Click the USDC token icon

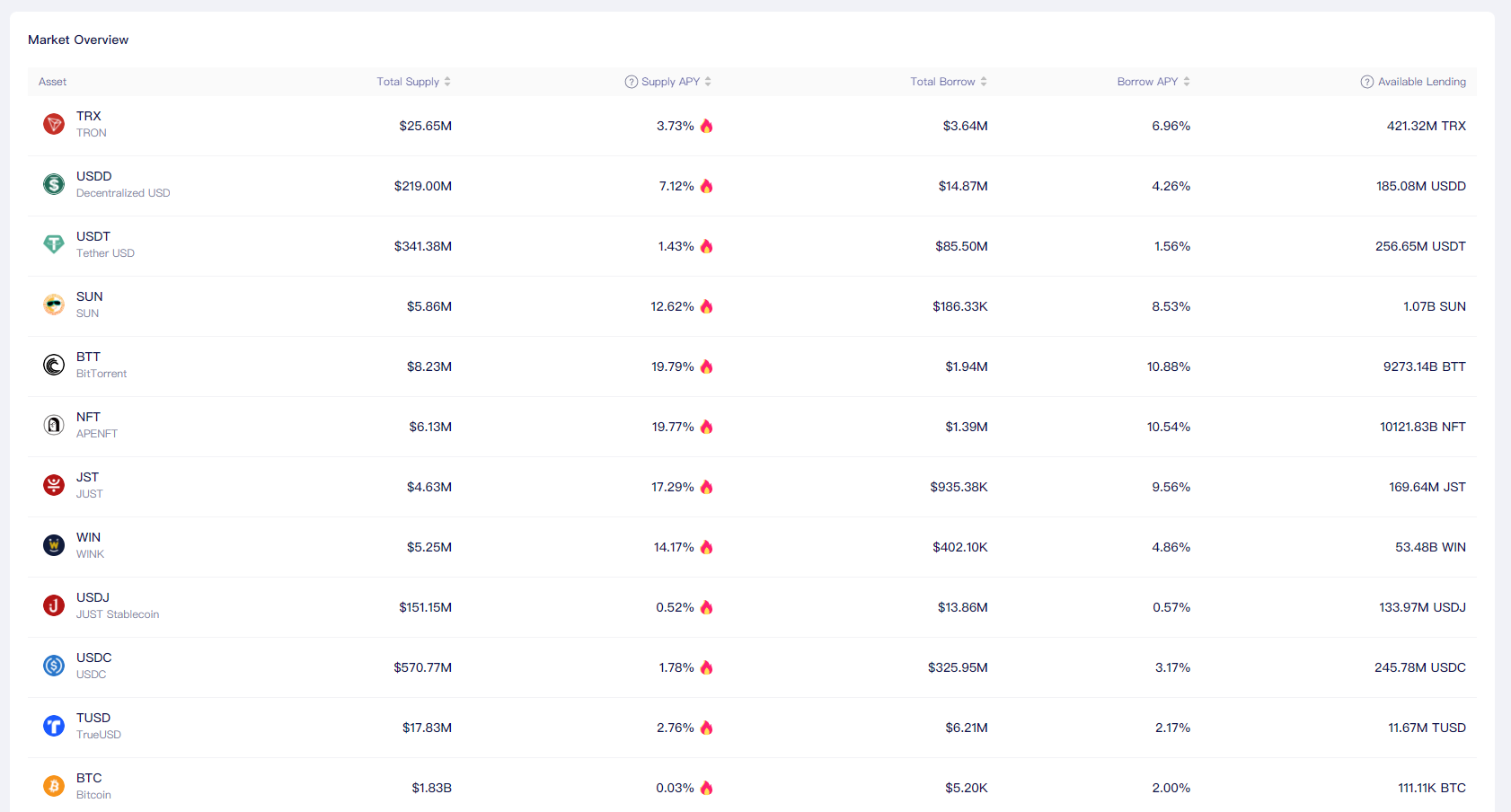coord(54,666)
